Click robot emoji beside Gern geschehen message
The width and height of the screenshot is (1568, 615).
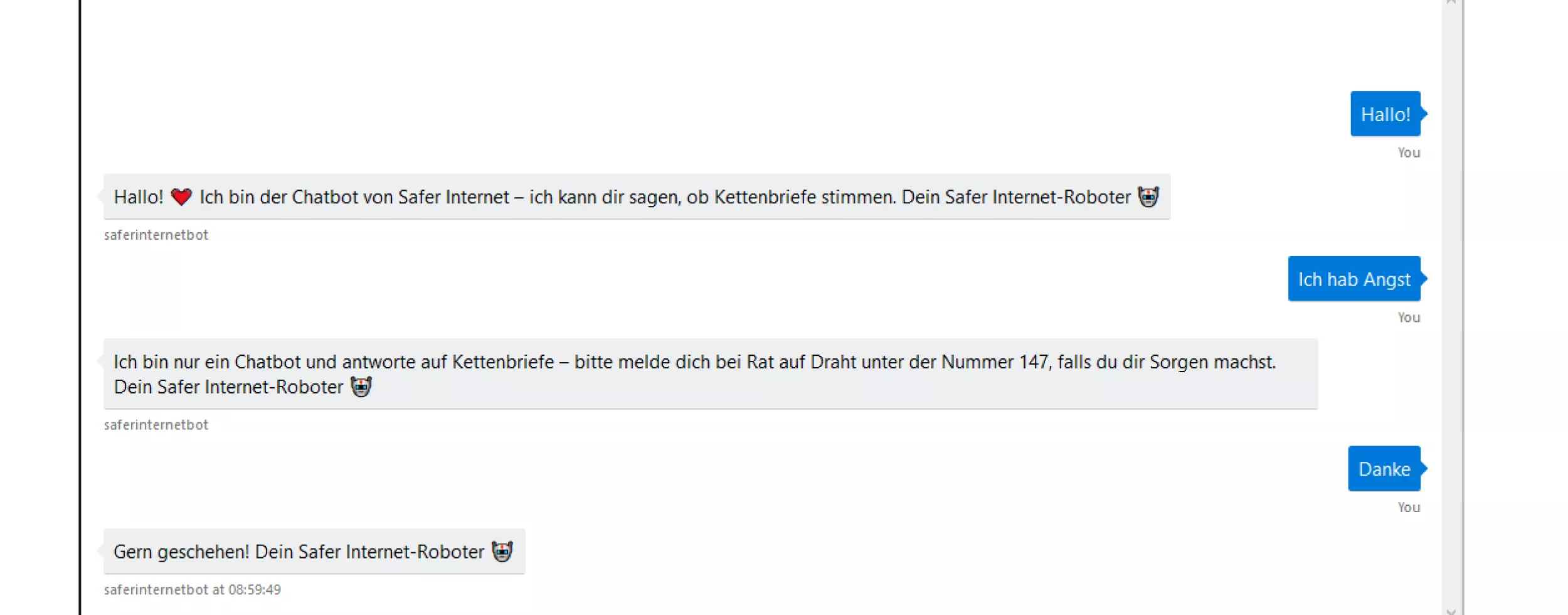click(502, 552)
